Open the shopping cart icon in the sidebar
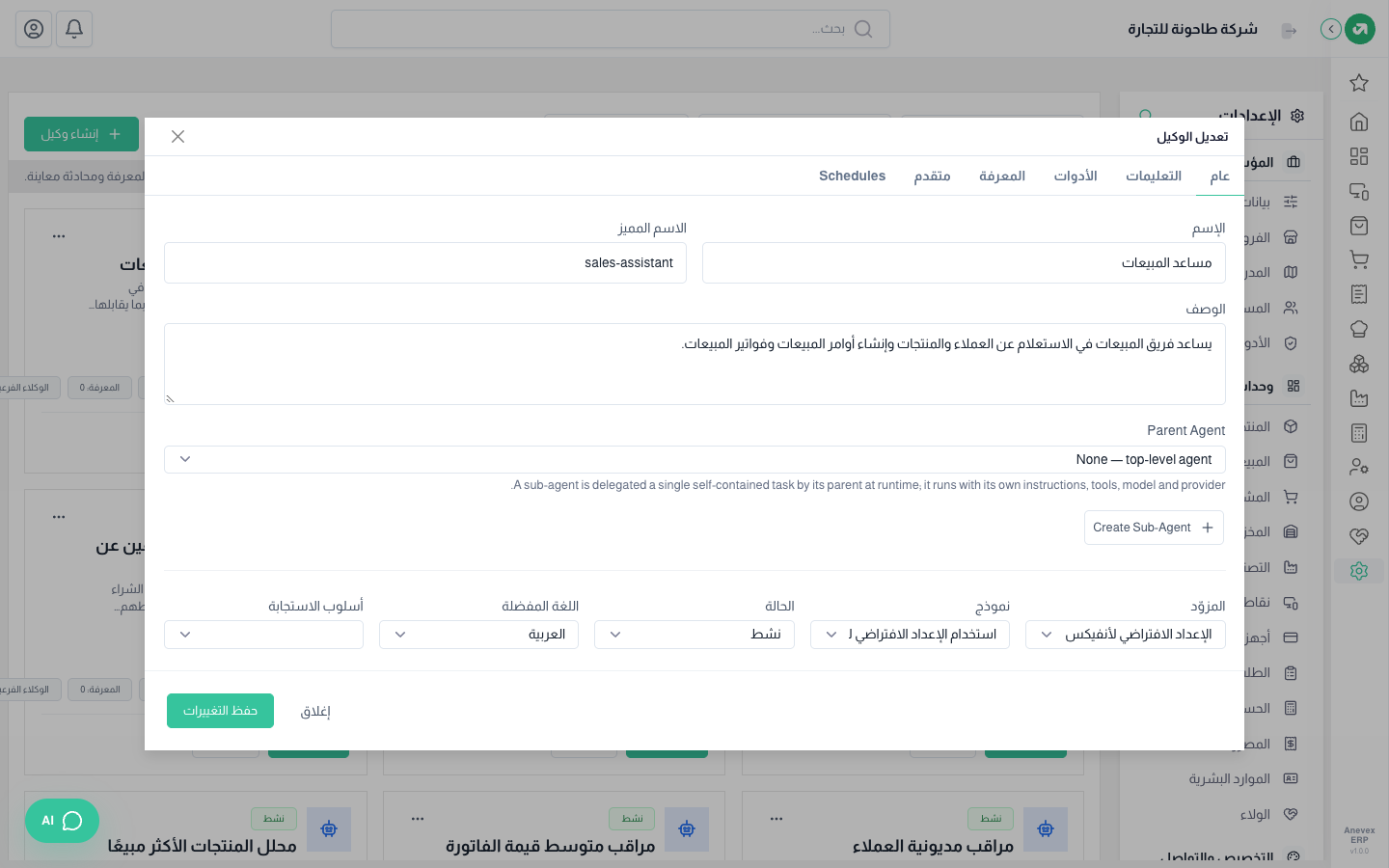This screenshot has height=868, width=1389. pos(1359,260)
